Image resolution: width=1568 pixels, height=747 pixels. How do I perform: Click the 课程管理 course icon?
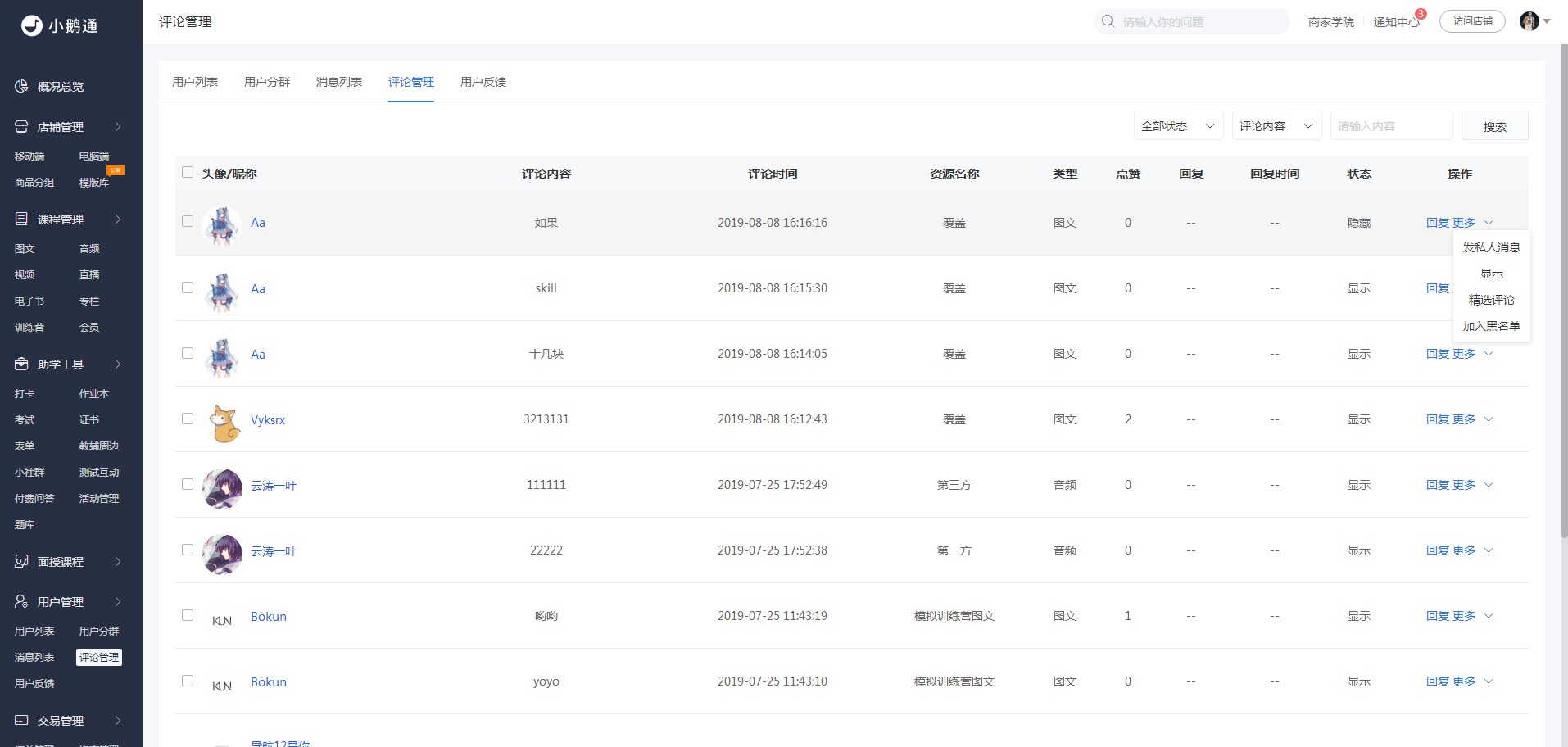click(21, 219)
